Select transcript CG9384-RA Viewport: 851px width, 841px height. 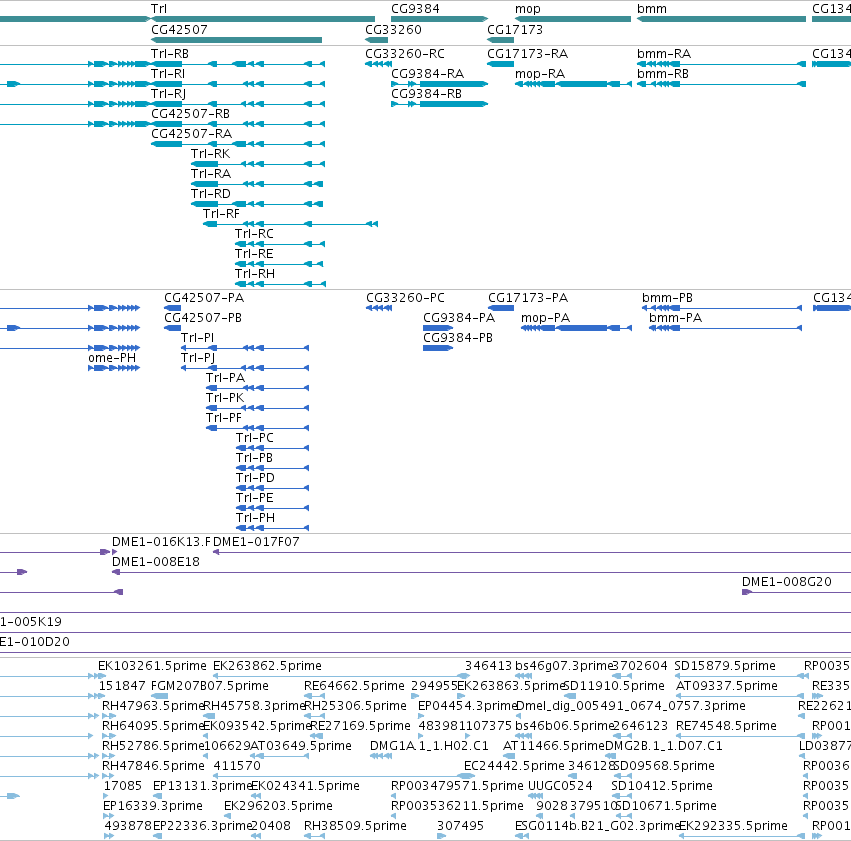pyautogui.click(x=428, y=73)
